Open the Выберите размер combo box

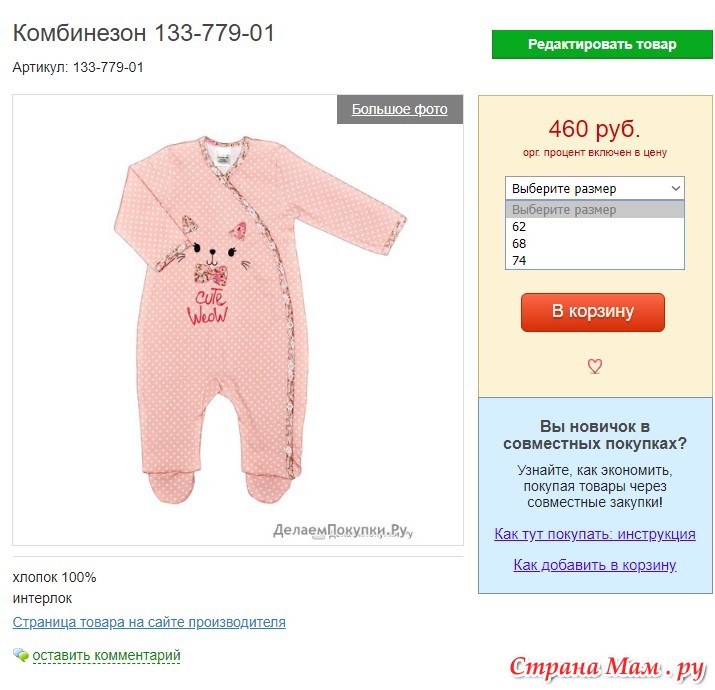595,188
